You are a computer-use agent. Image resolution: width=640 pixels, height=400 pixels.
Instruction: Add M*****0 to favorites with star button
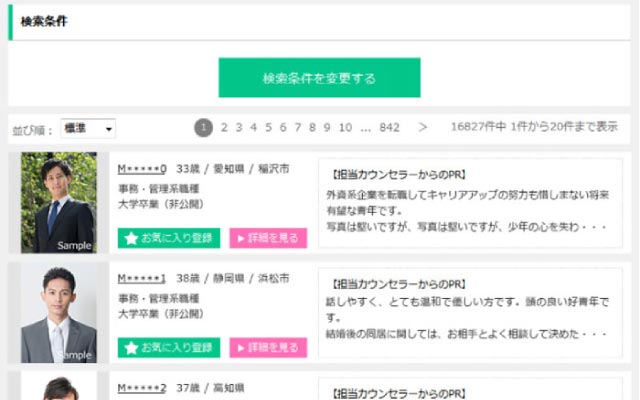tap(168, 238)
